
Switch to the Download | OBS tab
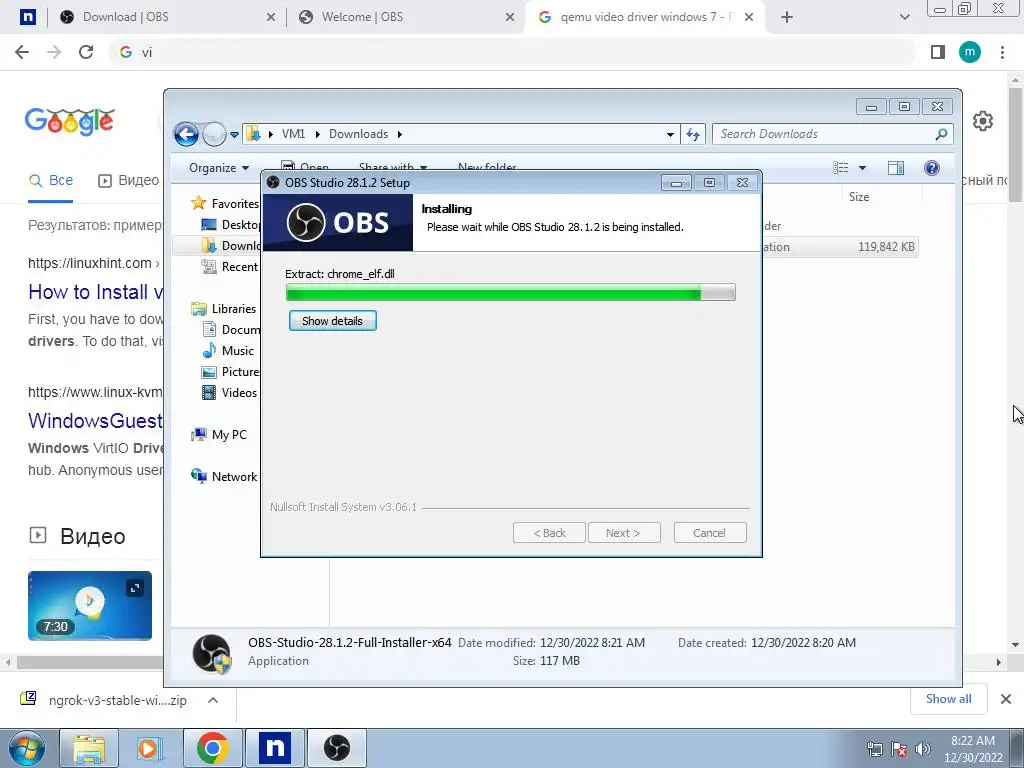pyautogui.click(x=165, y=17)
